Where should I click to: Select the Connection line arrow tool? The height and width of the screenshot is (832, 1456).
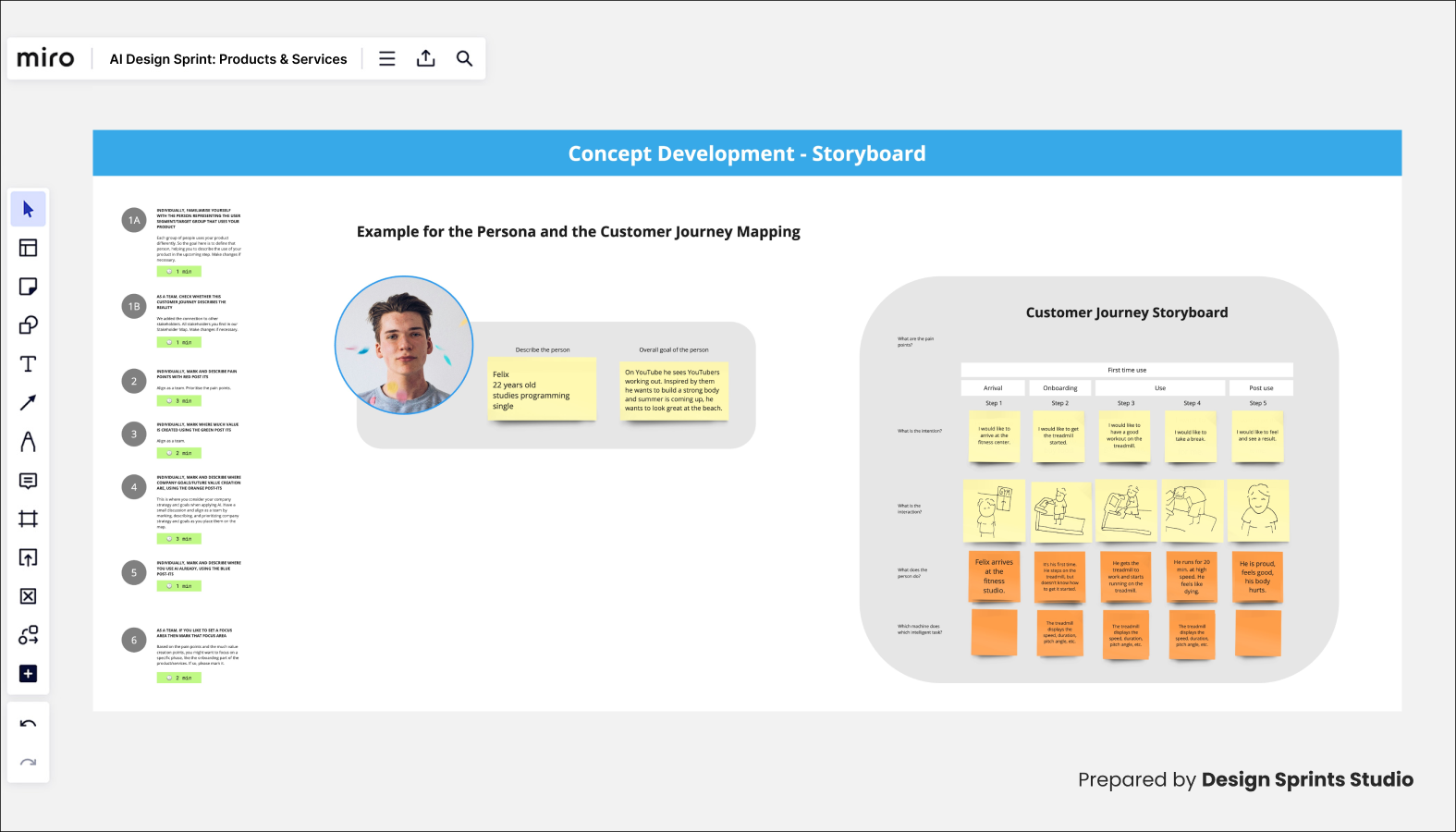pyautogui.click(x=28, y=403)
